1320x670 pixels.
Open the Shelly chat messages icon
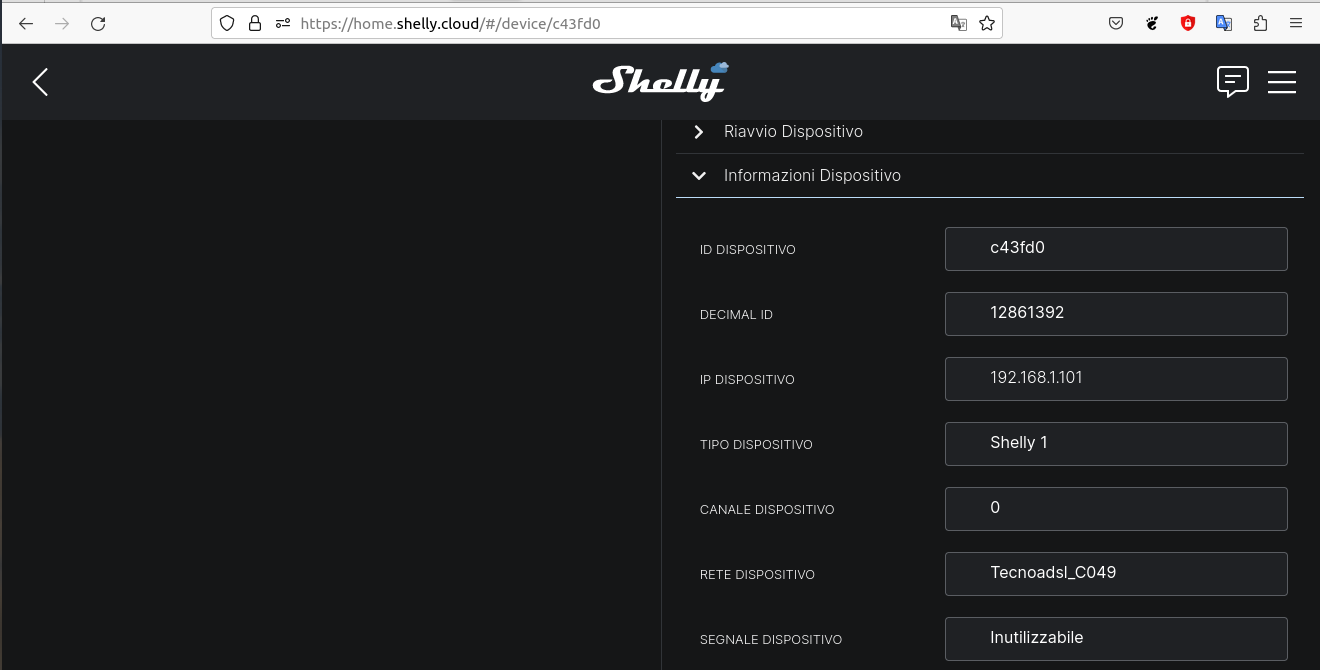point(1232,82)
